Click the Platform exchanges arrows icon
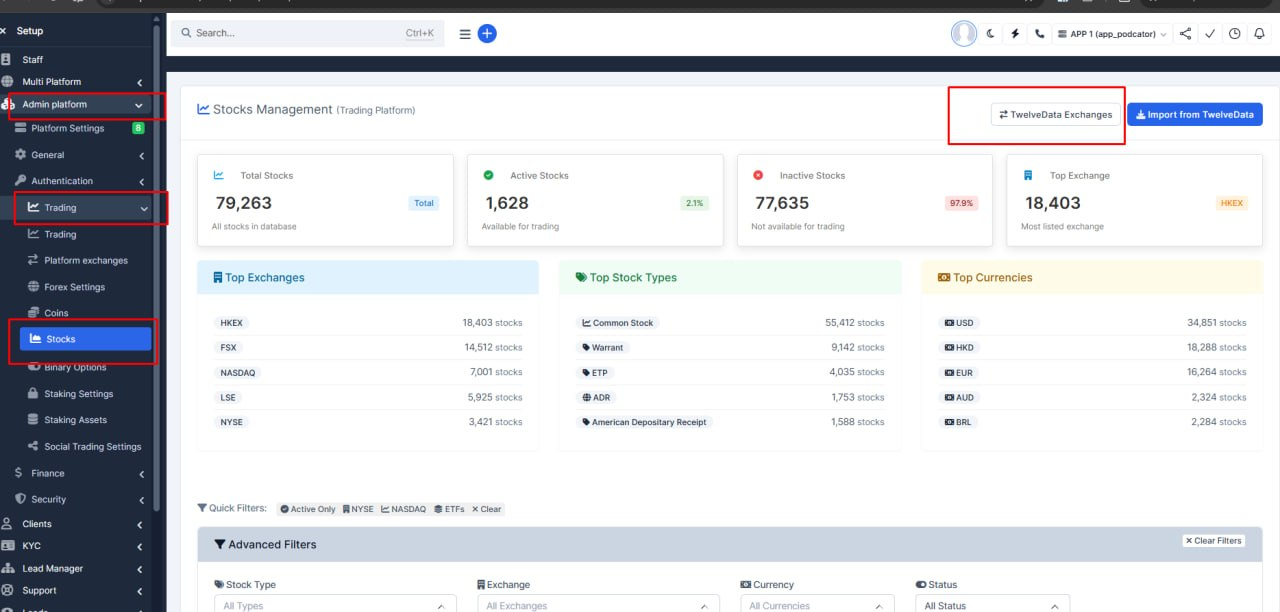 click(33, 260)
